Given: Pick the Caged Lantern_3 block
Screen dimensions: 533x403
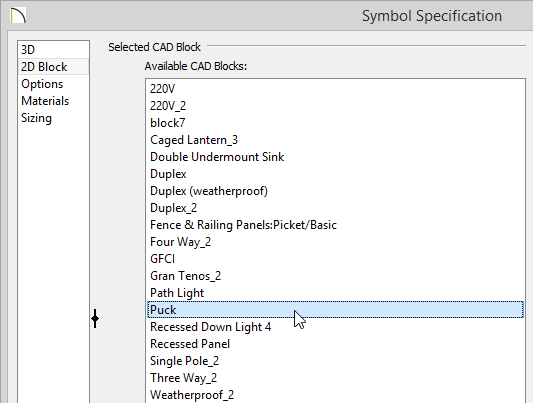Looking at the screenshot, I should click(x=335, y=140).
